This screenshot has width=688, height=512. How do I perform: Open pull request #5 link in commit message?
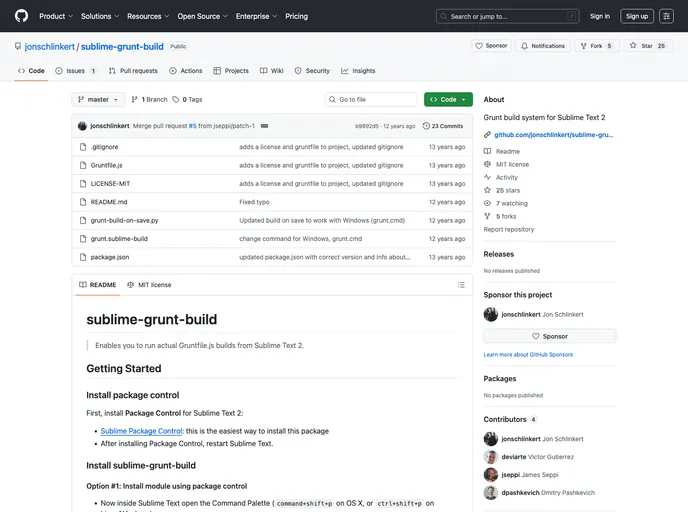pyautogui.click(x=193, y=126)
